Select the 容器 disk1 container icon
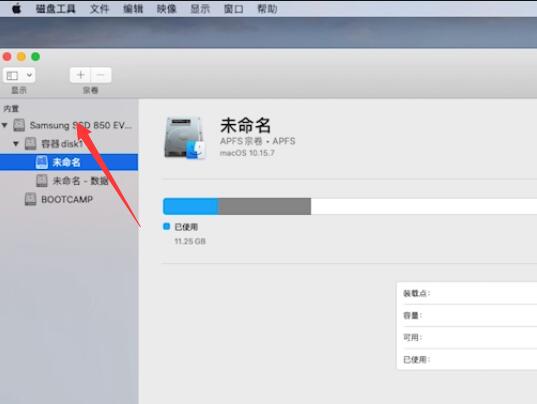This screenshot has height=404, width=537. (30, 143)
